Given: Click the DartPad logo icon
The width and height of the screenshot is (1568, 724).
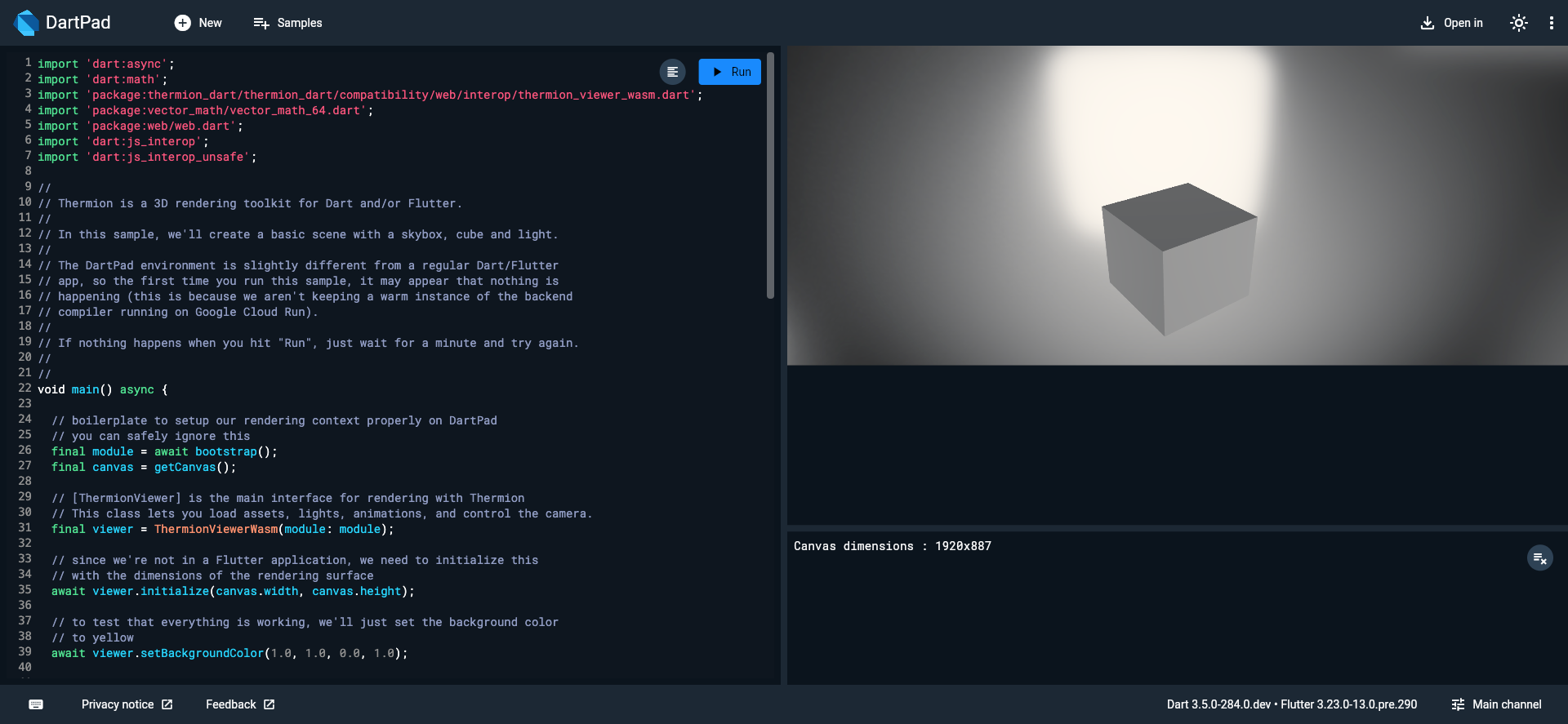Looking at the screenshot, I should pyautogui.click(x=26, y=23).
